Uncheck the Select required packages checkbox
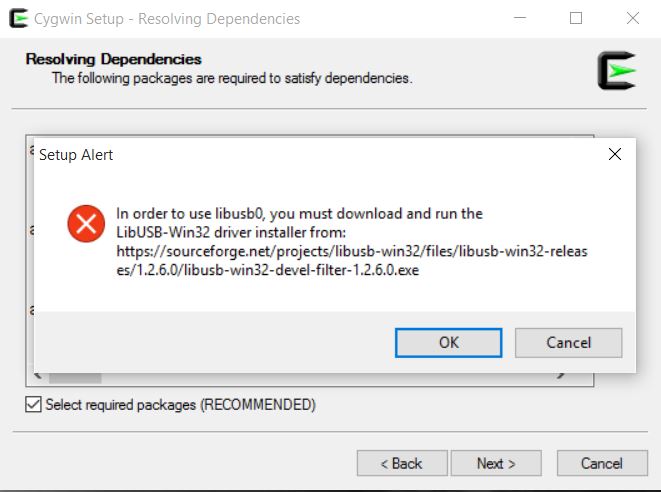The height and width of the screenshot is (492, 661). 33,404
